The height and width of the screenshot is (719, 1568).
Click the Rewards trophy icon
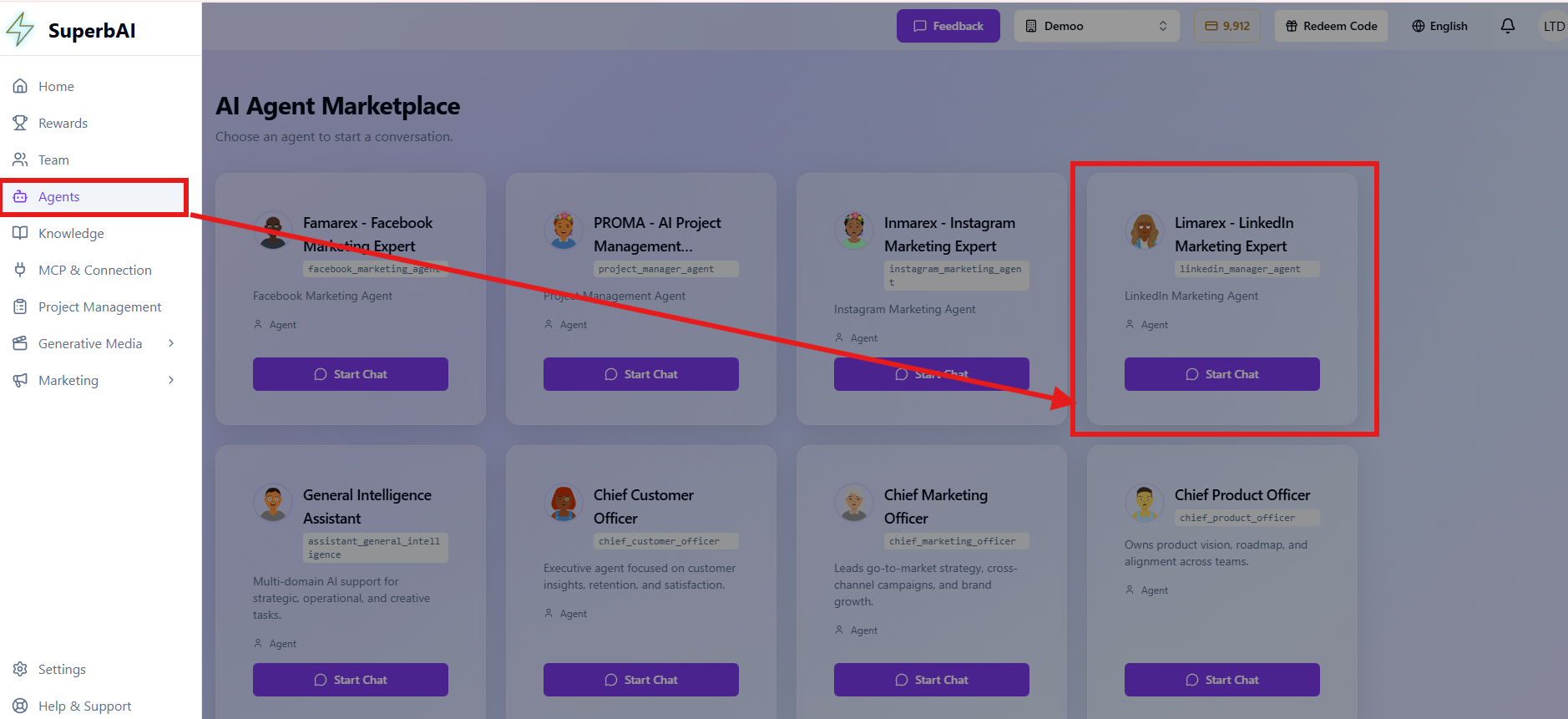pyautogui.click(x=20, y=123)
